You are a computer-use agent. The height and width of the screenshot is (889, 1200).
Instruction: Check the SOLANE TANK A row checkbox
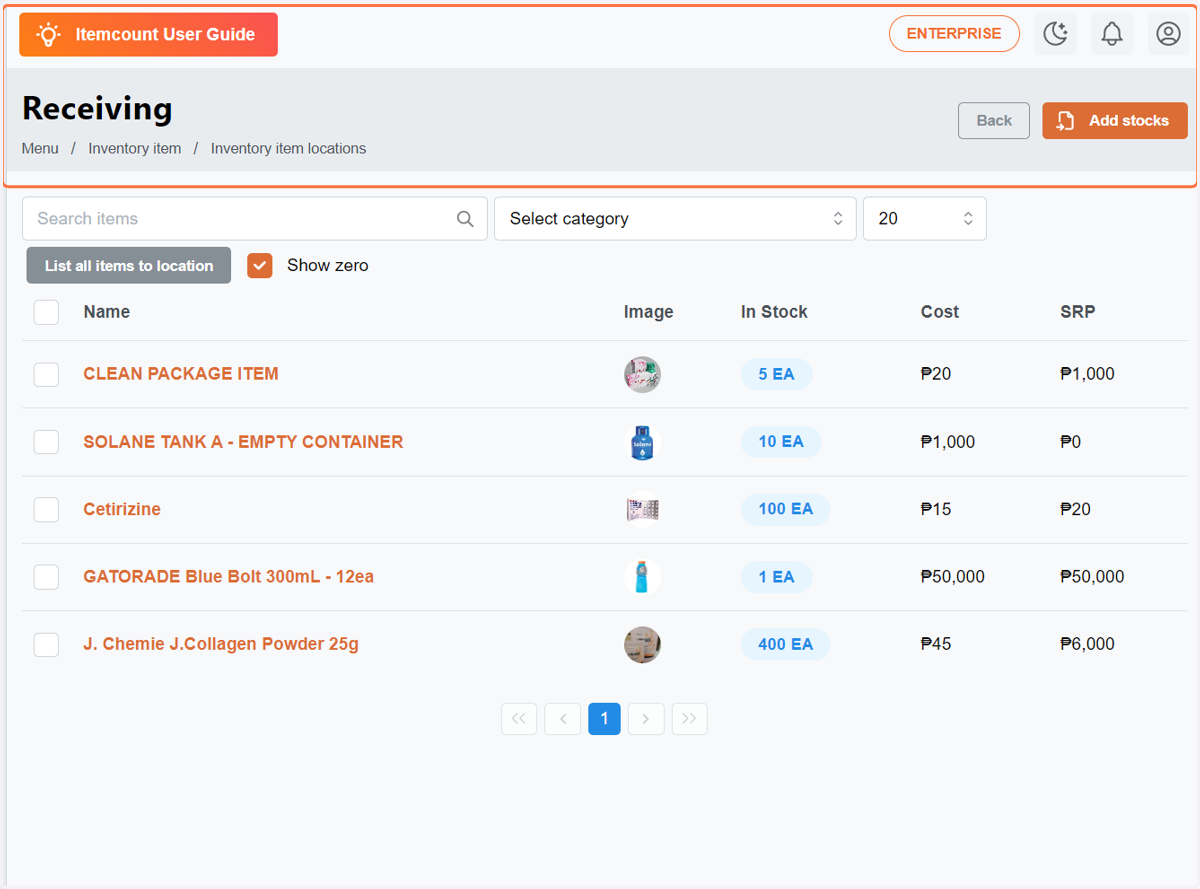point(46,442)
